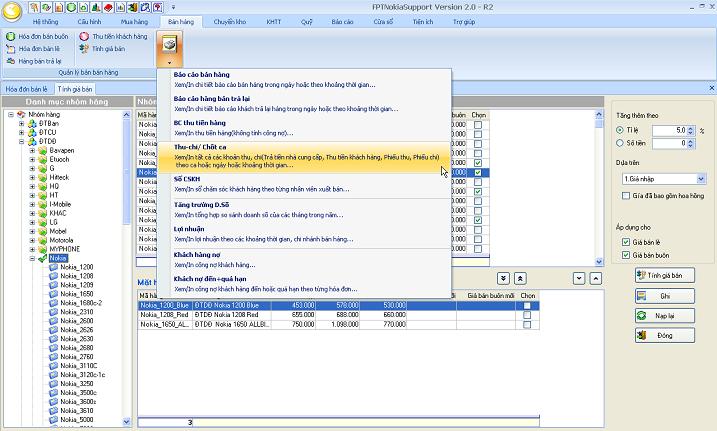The height and width of the screenshot is (431, 717).
Task: Expand the LG tree node
Action: [32, 222]
